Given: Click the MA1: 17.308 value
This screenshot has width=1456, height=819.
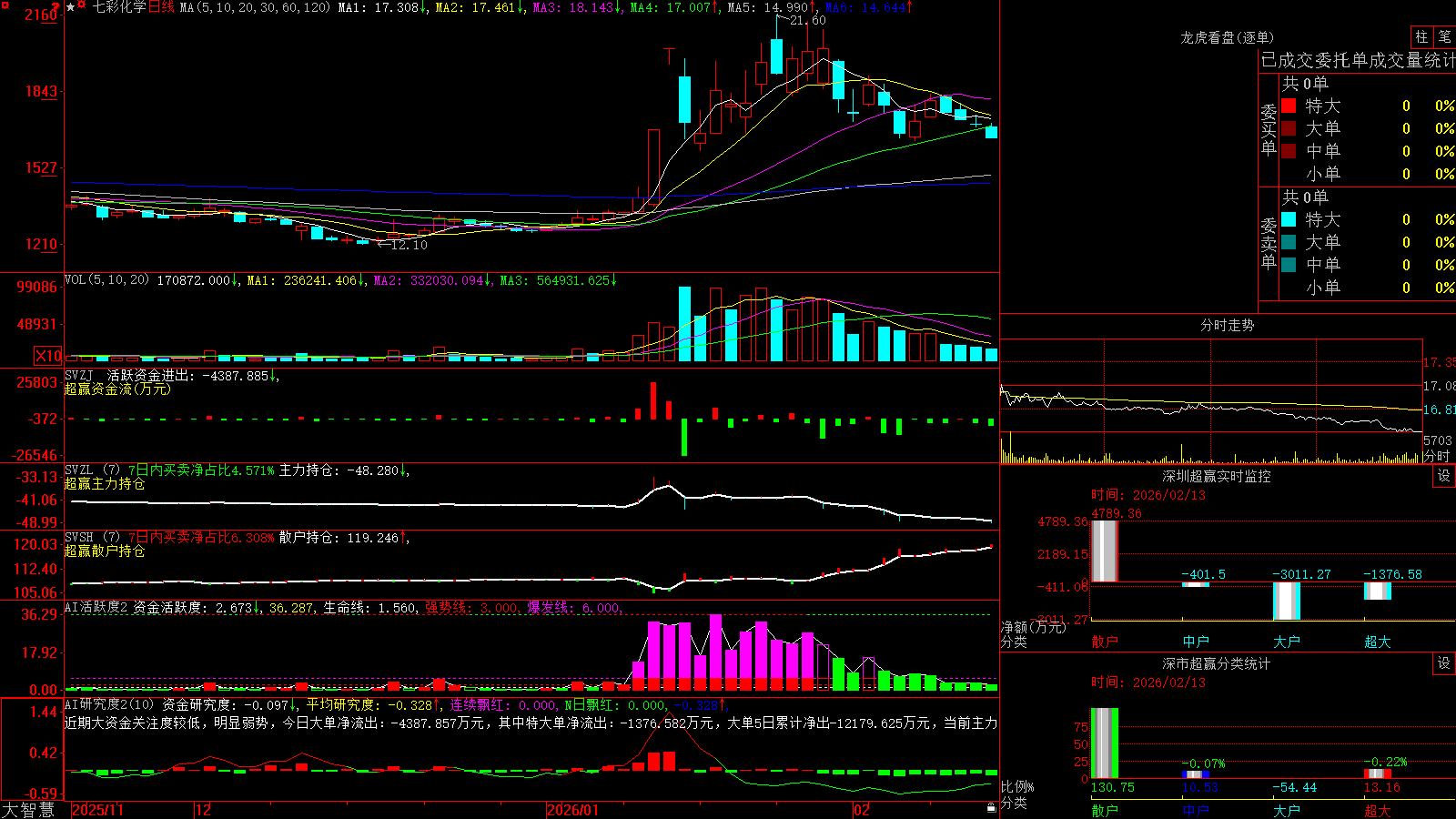Looking at the screenshot, I should tap(378, 7).
